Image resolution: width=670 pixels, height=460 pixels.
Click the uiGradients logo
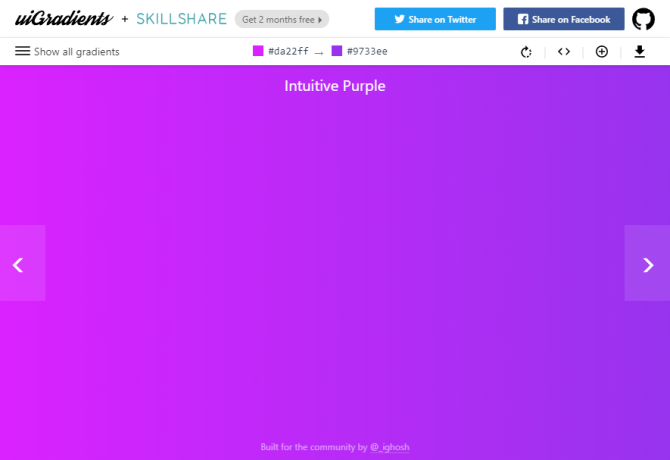pyautogui.click(x=64, y=19)
